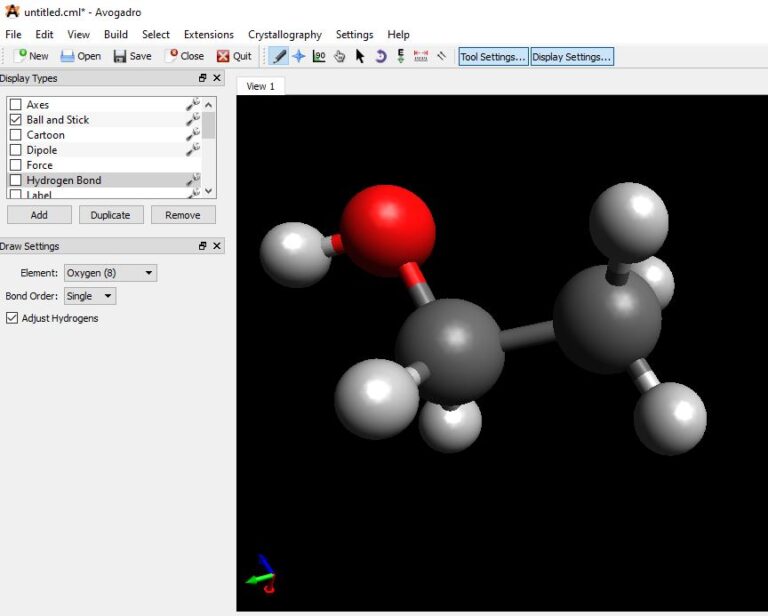Select the Auto Optimization tool

tap(400, 56)
